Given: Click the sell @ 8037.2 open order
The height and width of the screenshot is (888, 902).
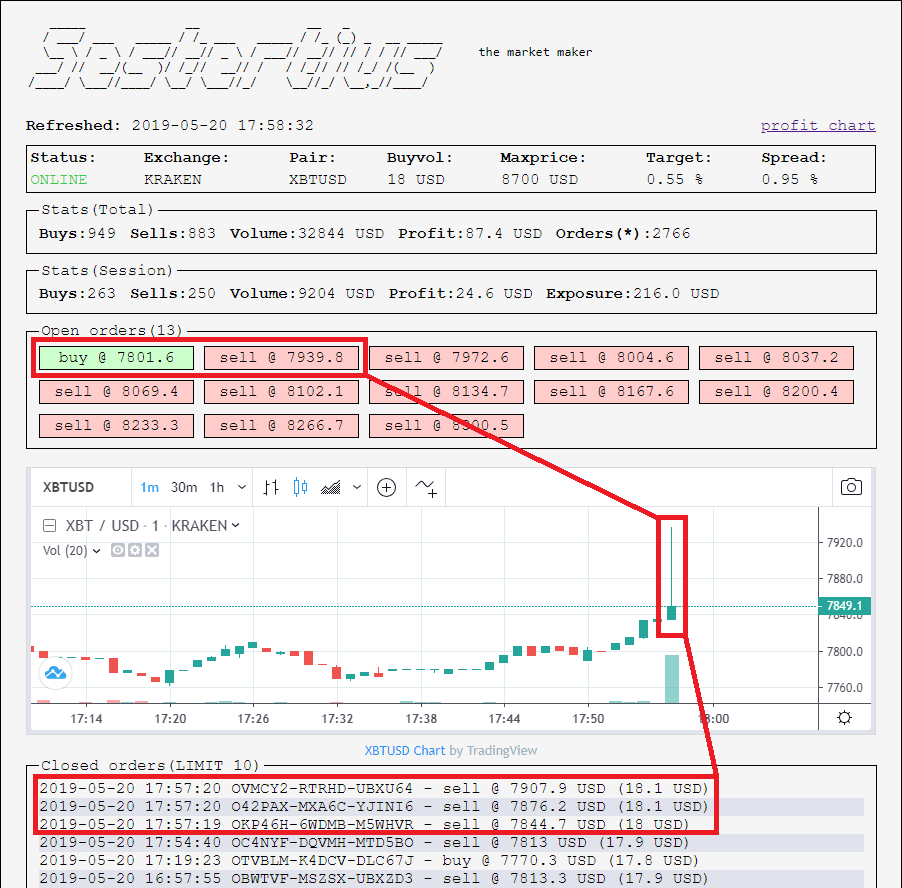Looking at the screenshot, I should pos(777,358).
